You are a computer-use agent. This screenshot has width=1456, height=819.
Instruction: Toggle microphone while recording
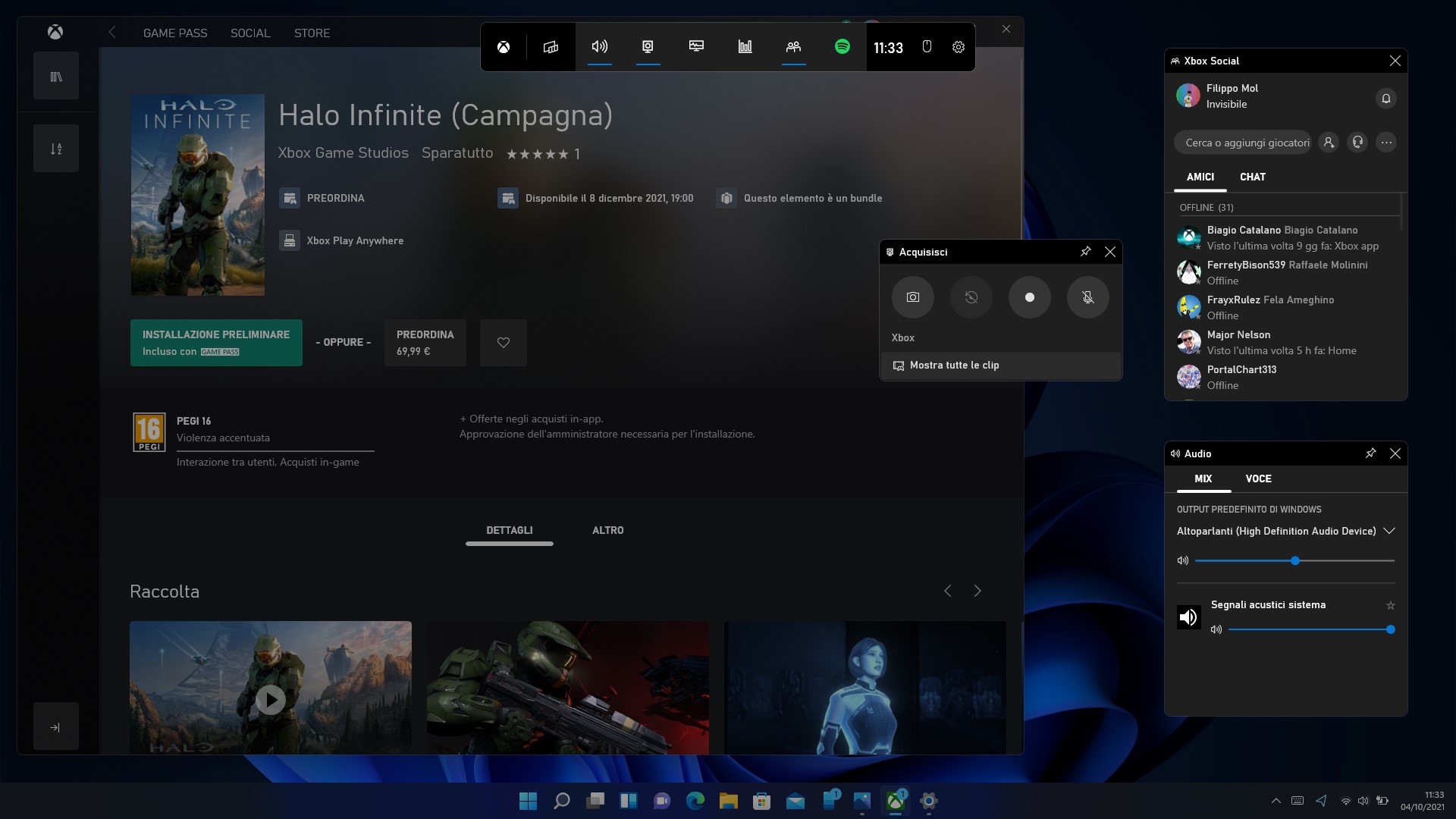point(1088,297)
